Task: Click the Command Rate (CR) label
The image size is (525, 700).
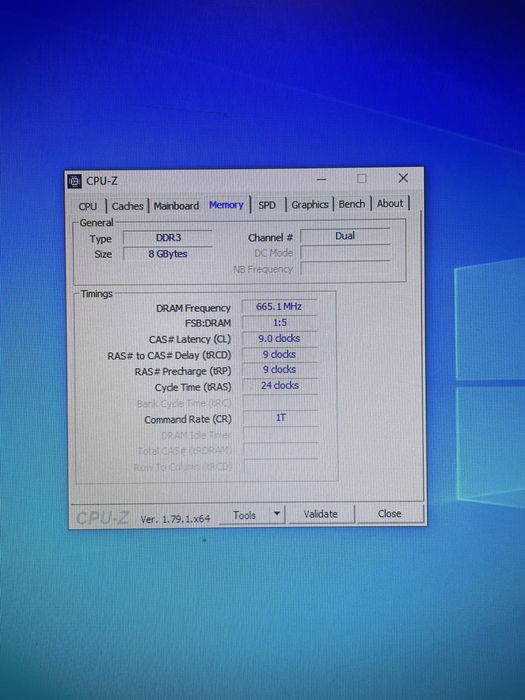Action: click(188, 420)
